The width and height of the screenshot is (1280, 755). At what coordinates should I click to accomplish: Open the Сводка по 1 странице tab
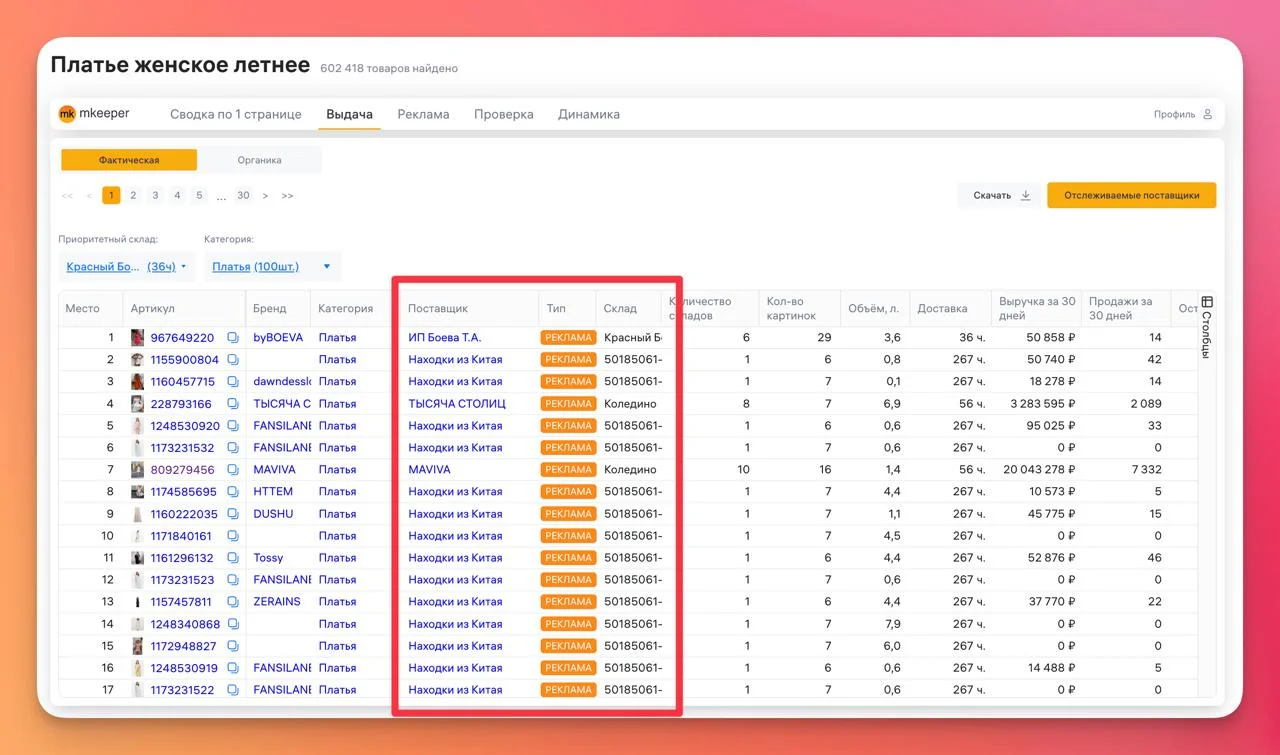(236, 114)
